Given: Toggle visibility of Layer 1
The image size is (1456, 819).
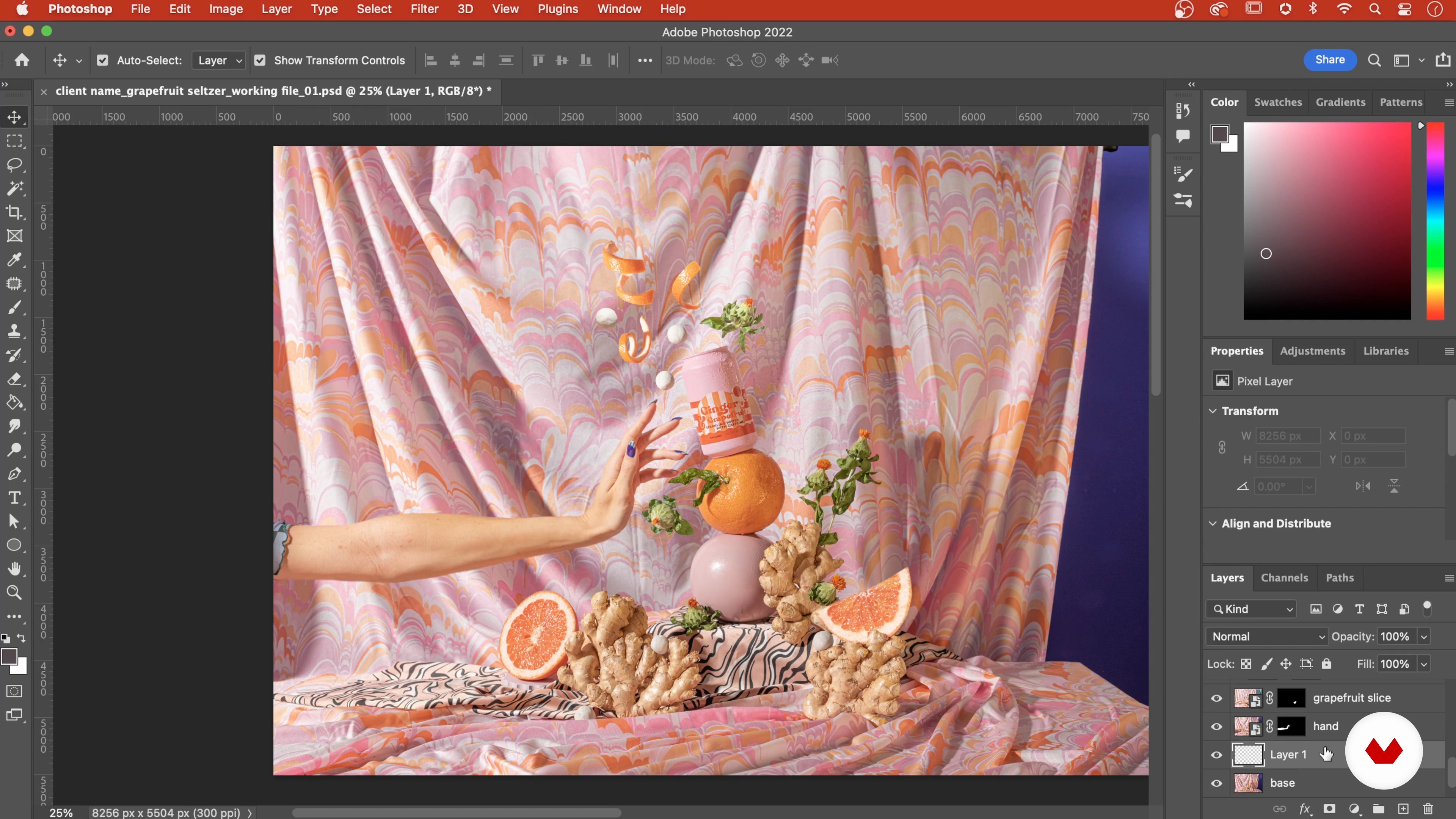Looking at the screenshot, I should pyautogui.click(x=1216, y=755).
